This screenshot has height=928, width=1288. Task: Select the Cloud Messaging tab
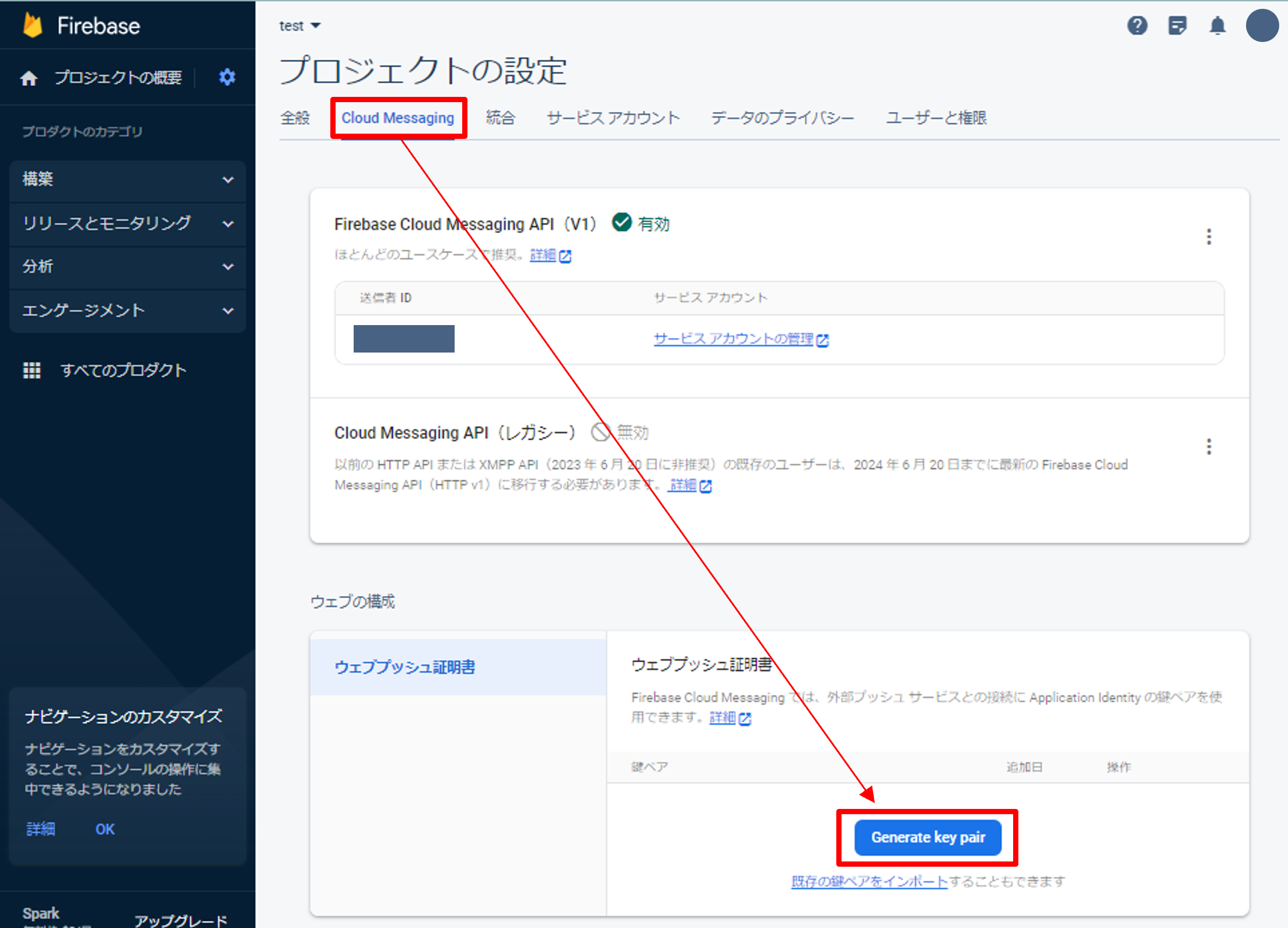[397, 118]
